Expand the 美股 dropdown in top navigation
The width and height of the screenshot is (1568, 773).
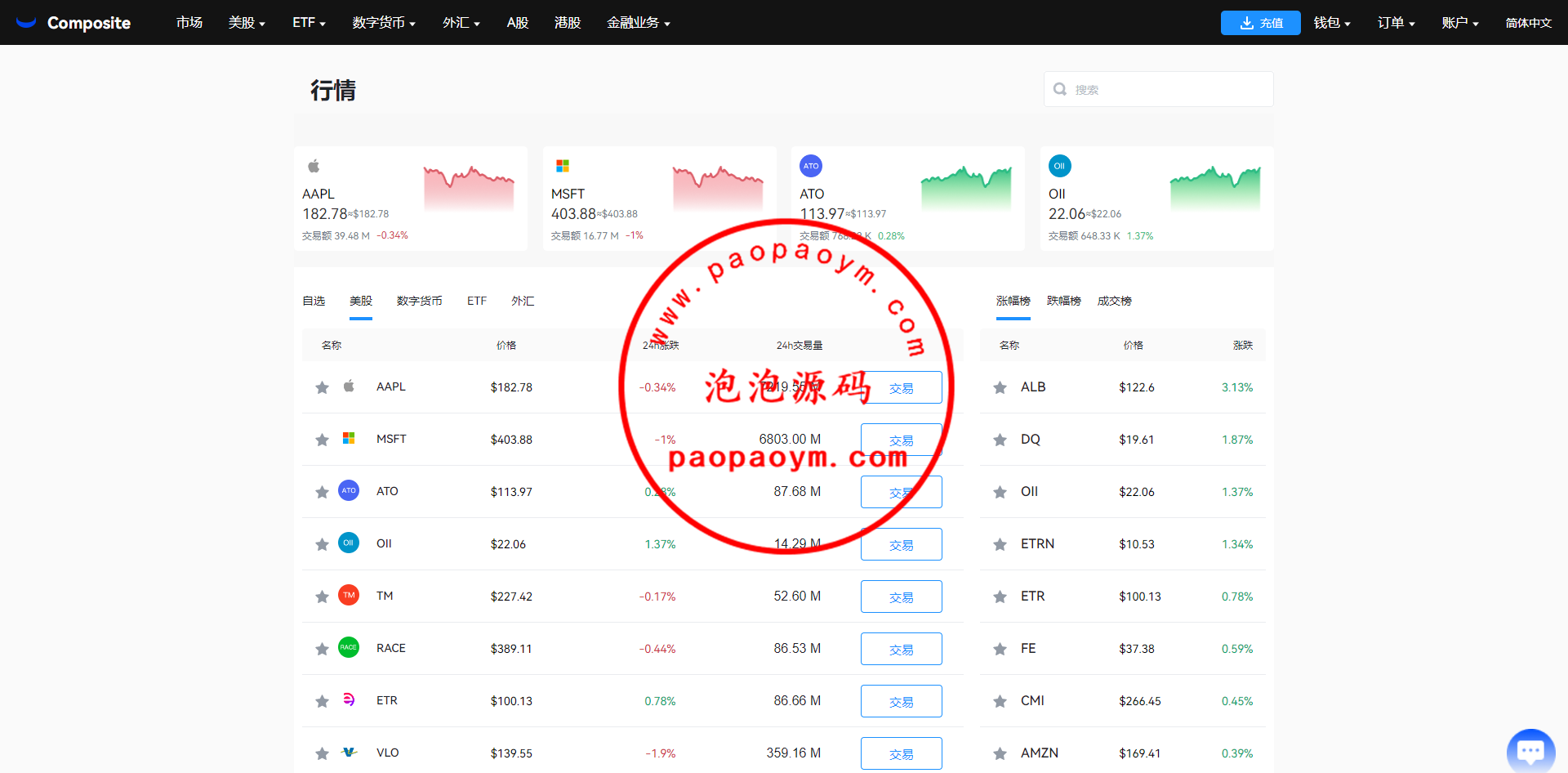[247, 23]
